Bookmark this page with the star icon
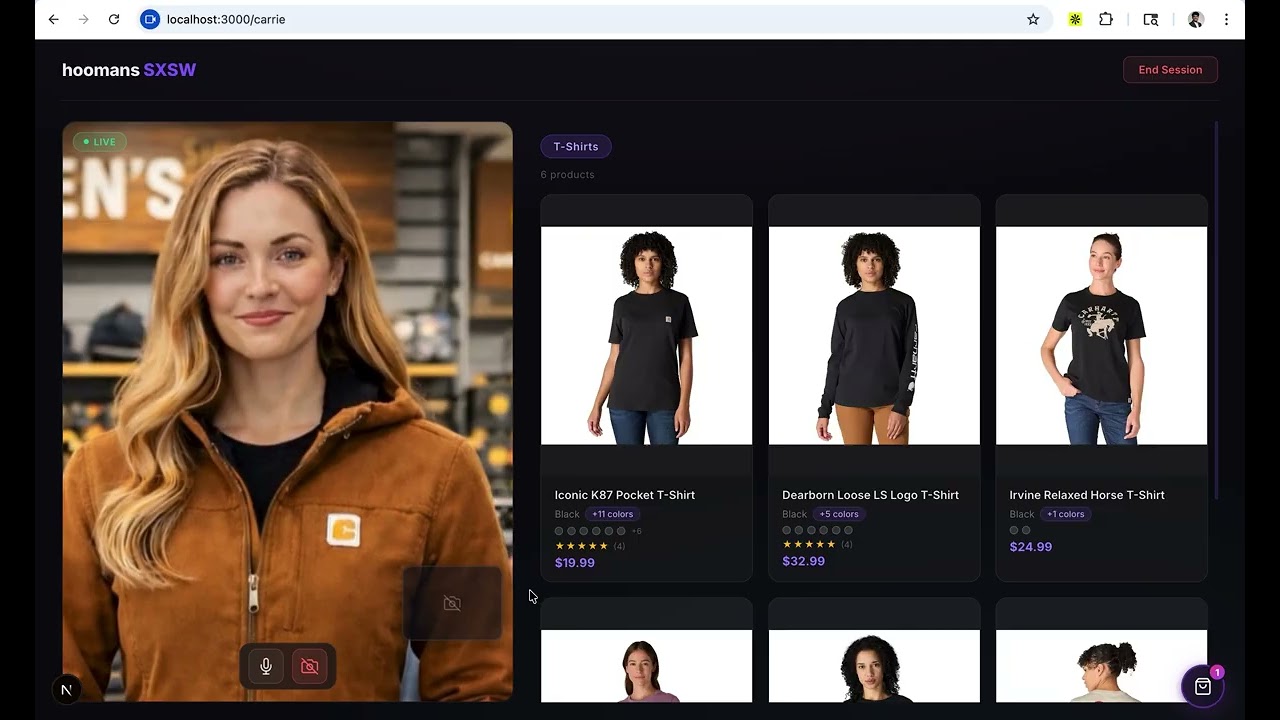The height and width of the screenshot is (720, 1280). click(1033, 19)
